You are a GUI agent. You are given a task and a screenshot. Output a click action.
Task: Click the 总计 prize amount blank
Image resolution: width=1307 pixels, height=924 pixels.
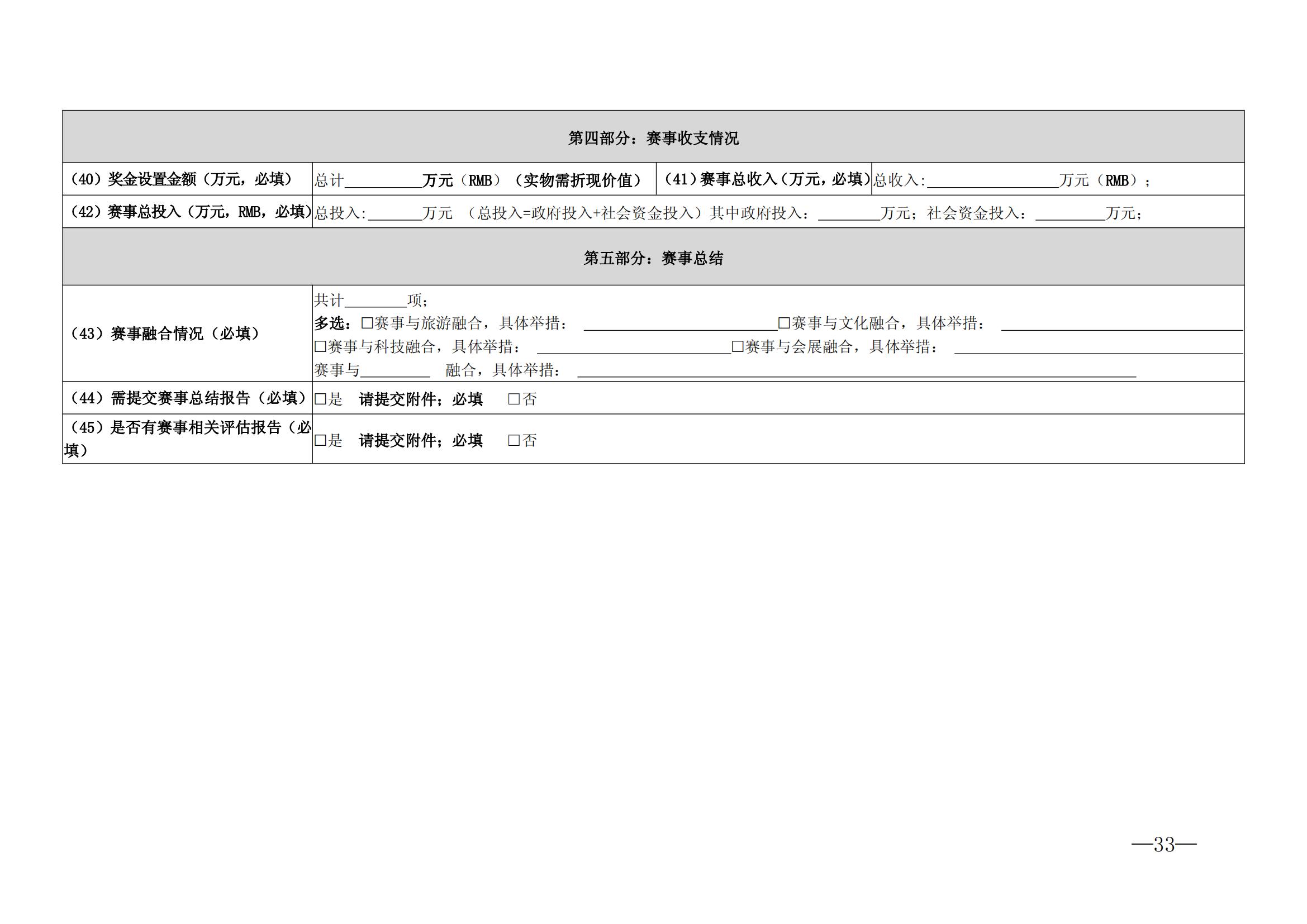coord(383,181)
